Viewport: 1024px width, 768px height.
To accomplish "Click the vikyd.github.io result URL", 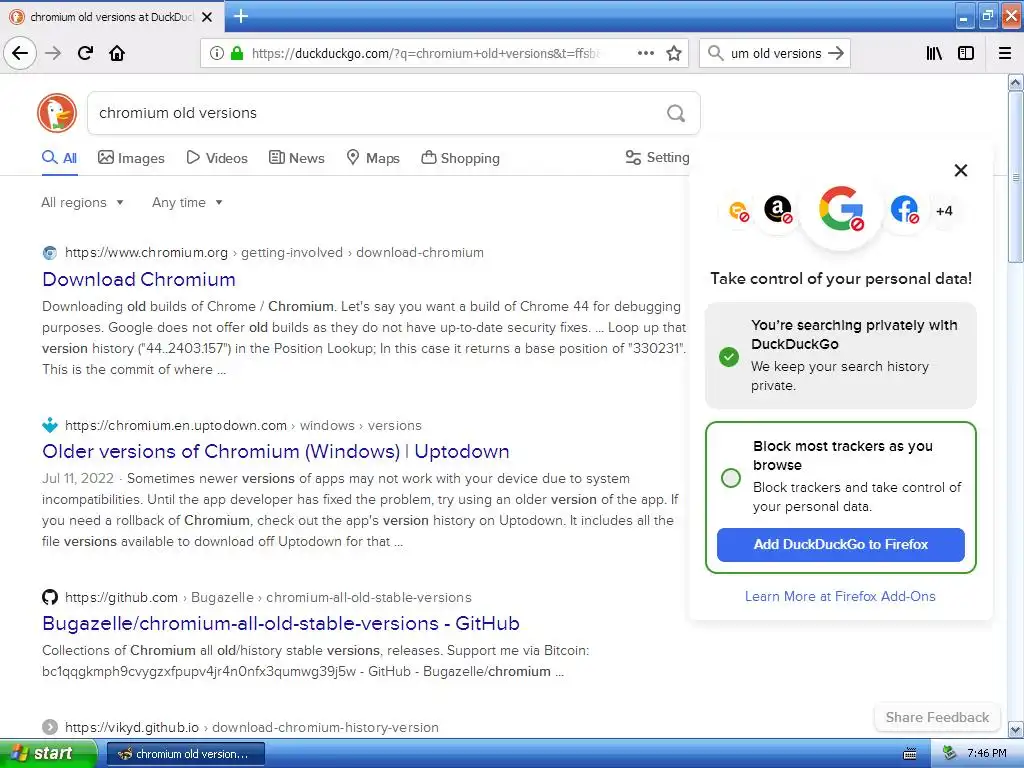I will [x=251, y=727].
